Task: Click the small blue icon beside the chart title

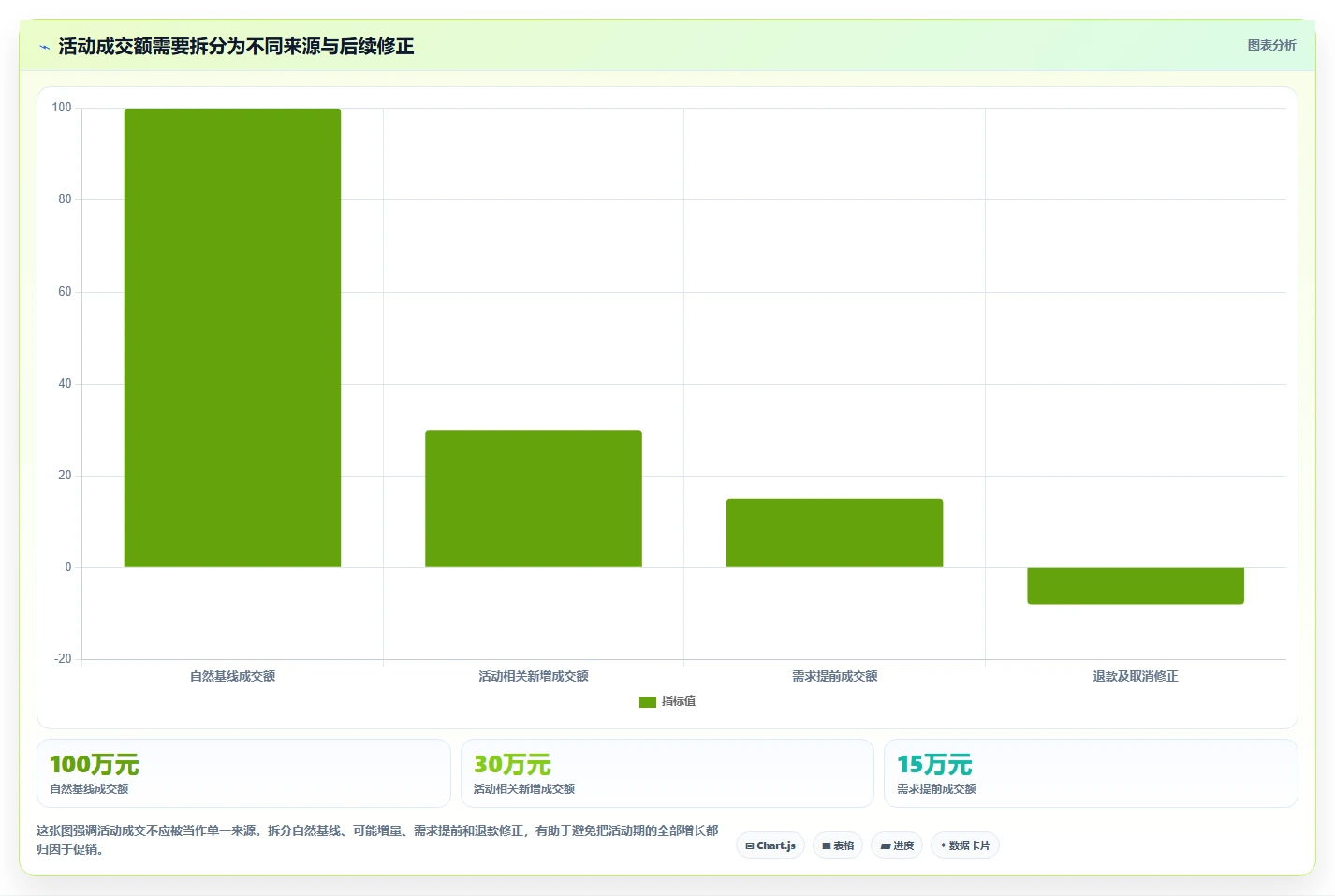Action: (x=44, y=47)
